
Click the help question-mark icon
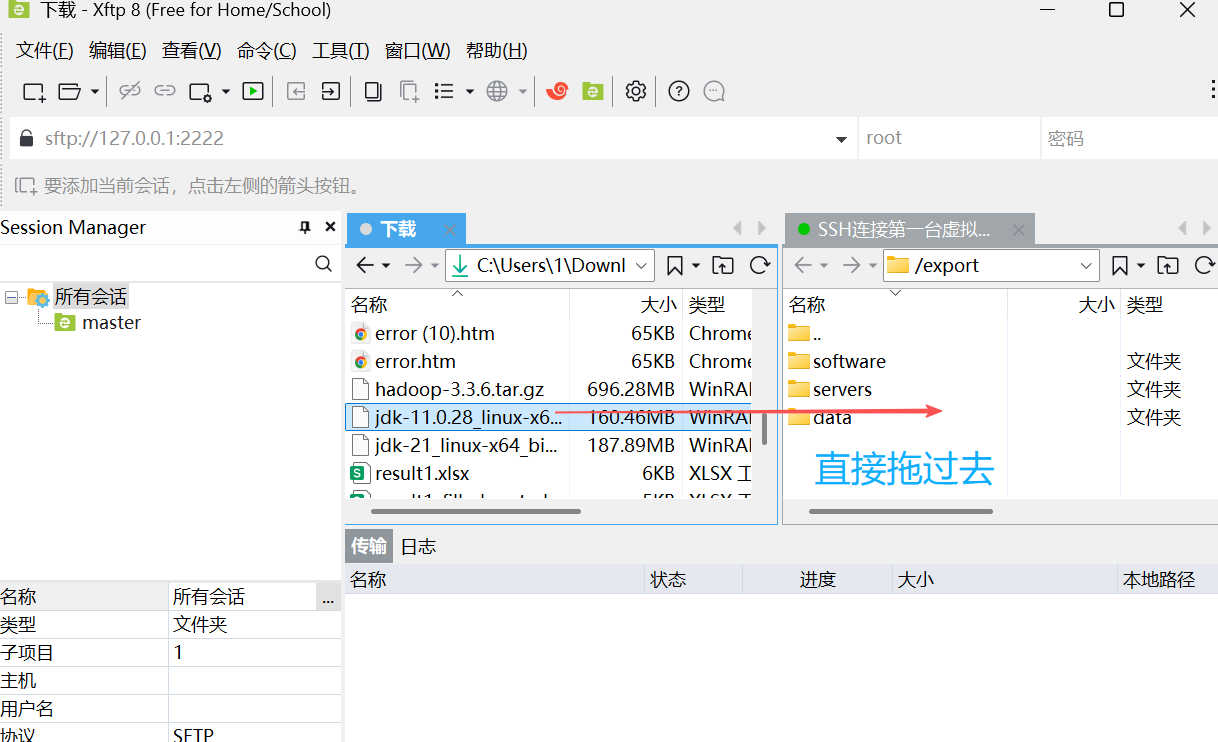(678, 91)
